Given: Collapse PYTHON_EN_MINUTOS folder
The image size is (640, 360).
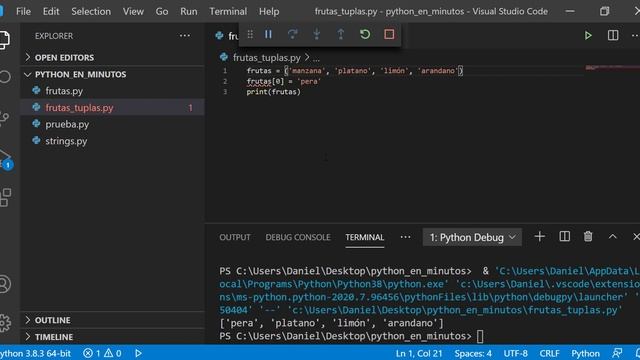Looking at the screenshot, I should (112, 74).
